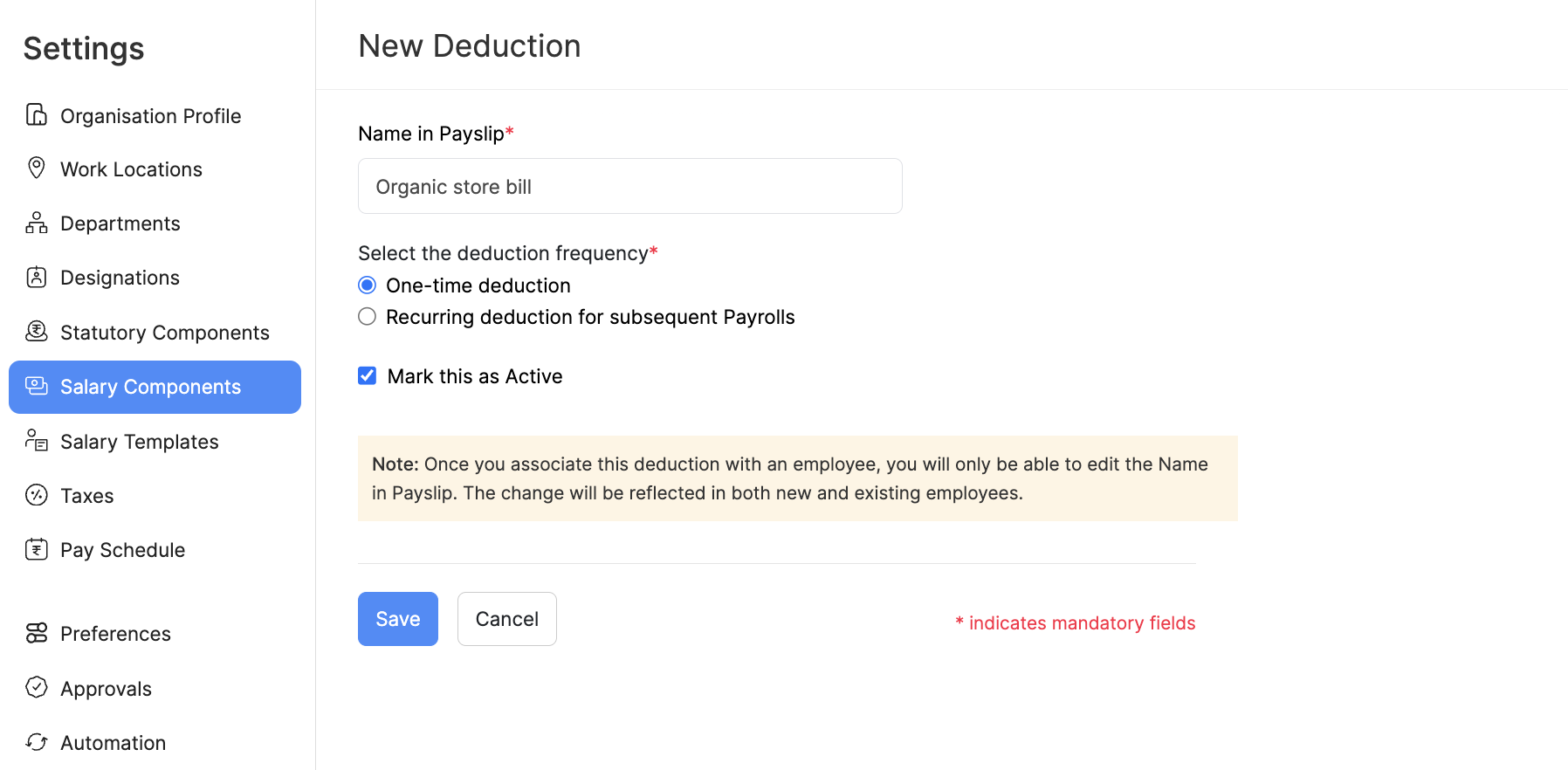Choose Recurring deduction for subsequent Payrolls
Viewport: 1568px width, 770px height.
click(x=367, y=316)
